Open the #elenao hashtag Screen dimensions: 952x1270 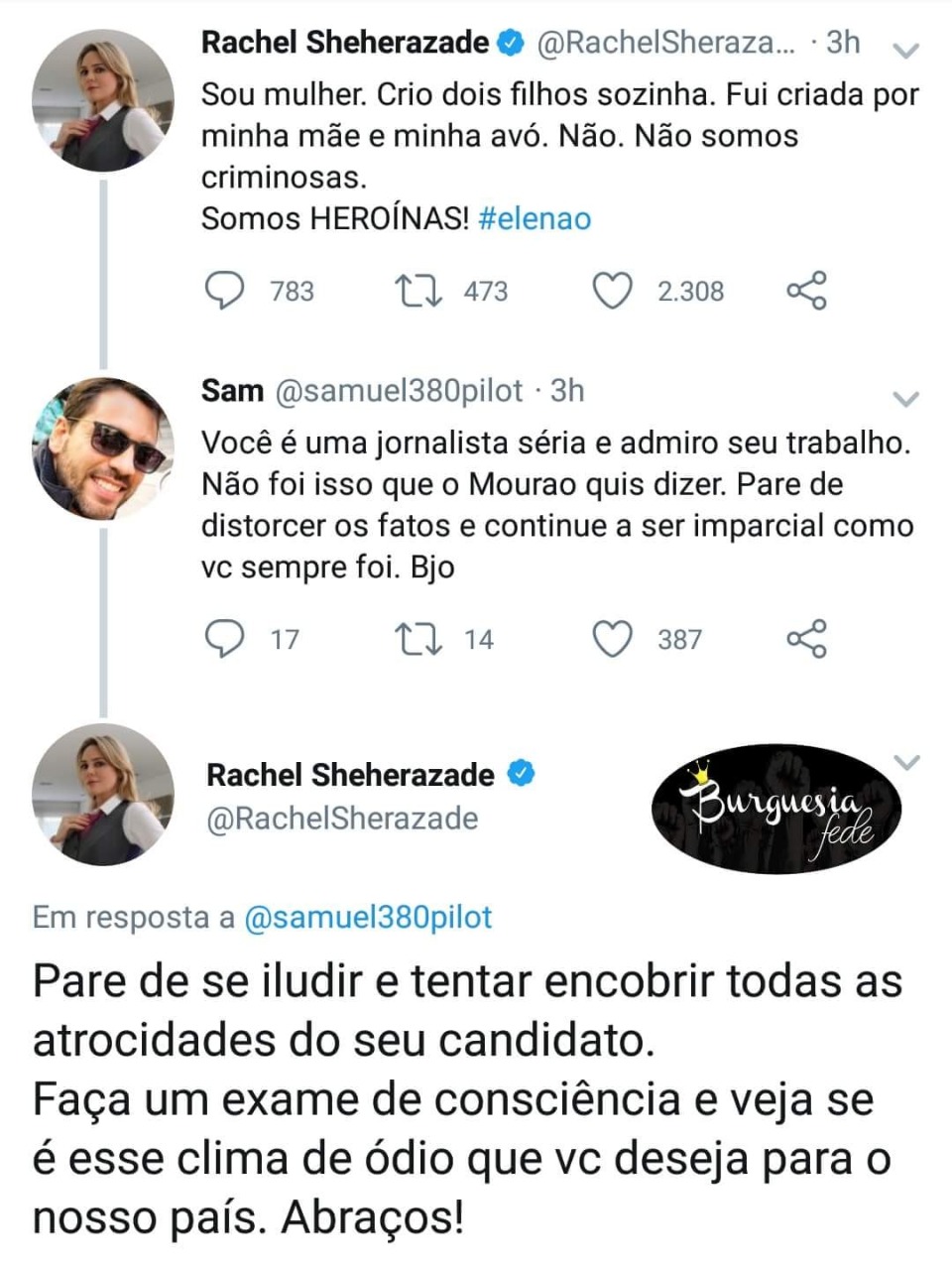coord(535,218)
